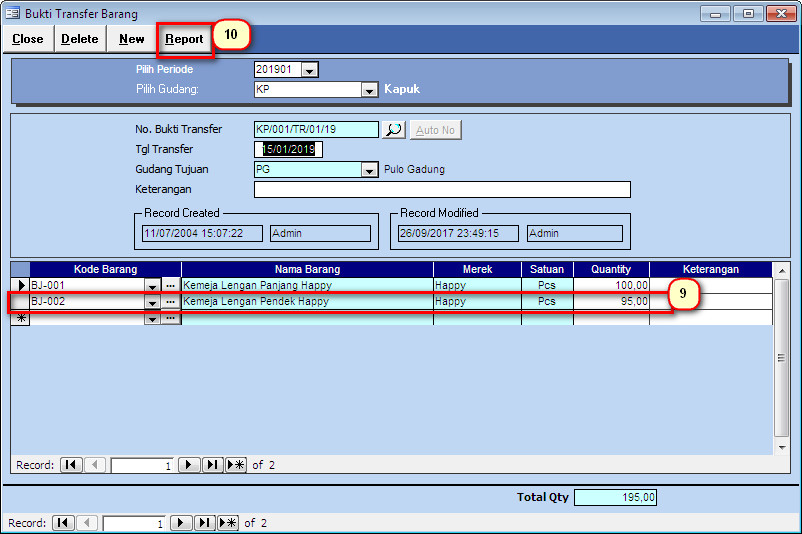Expand the Pilih Periode dropdown

[x=309, y=70]
